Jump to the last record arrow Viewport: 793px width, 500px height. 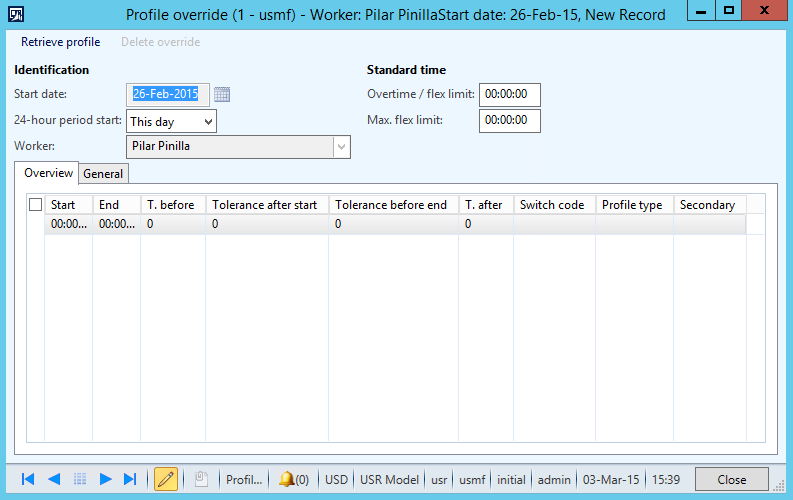click(x=130, y=479)
